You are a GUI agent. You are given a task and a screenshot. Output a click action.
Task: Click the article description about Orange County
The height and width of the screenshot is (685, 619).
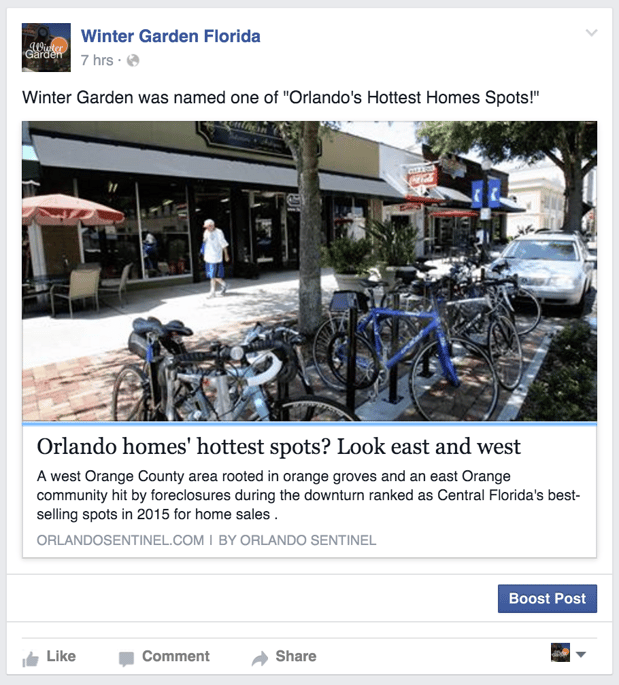[x=308, y=495]
